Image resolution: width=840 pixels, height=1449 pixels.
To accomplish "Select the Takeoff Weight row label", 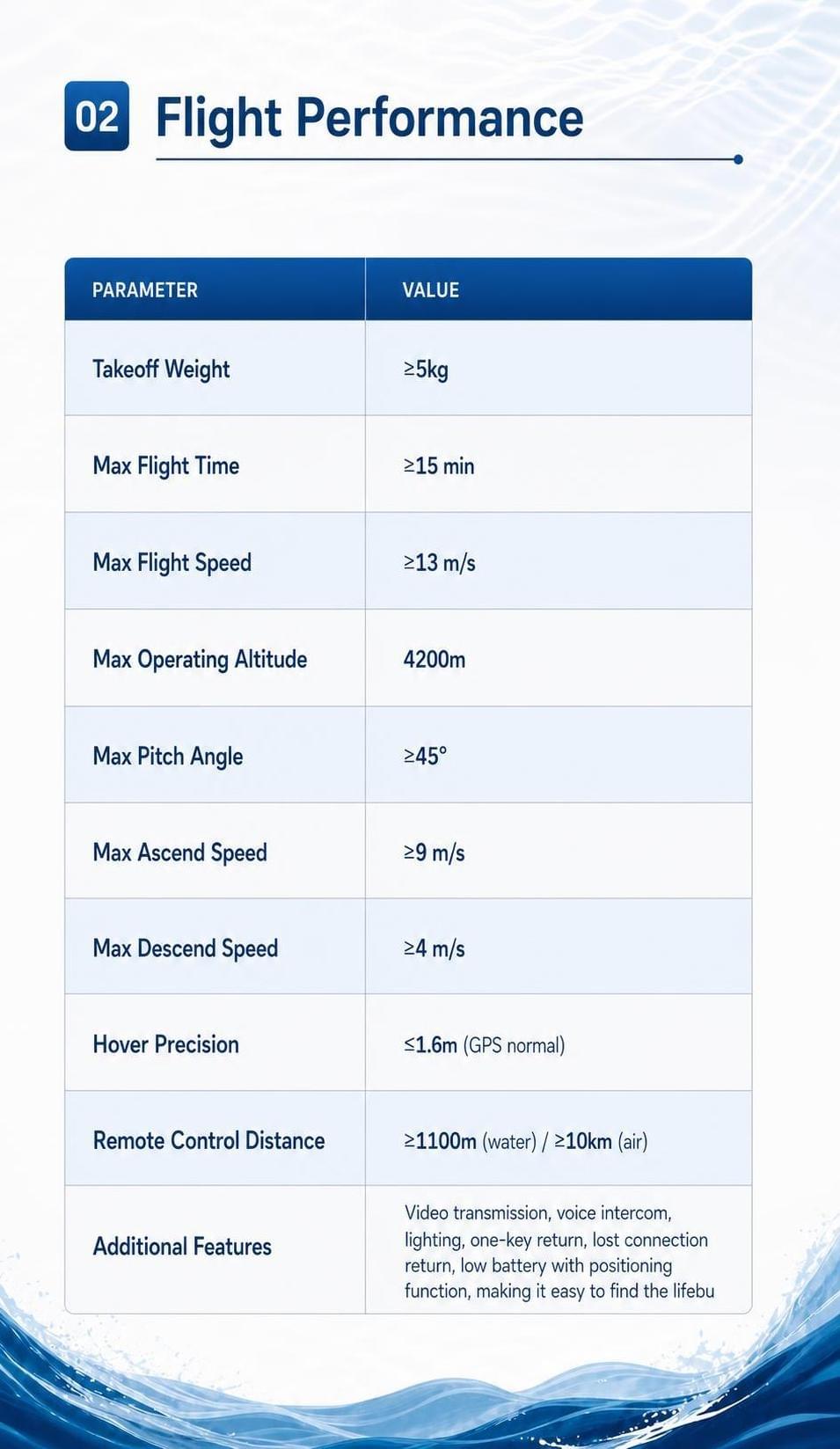I will (161, 369).
